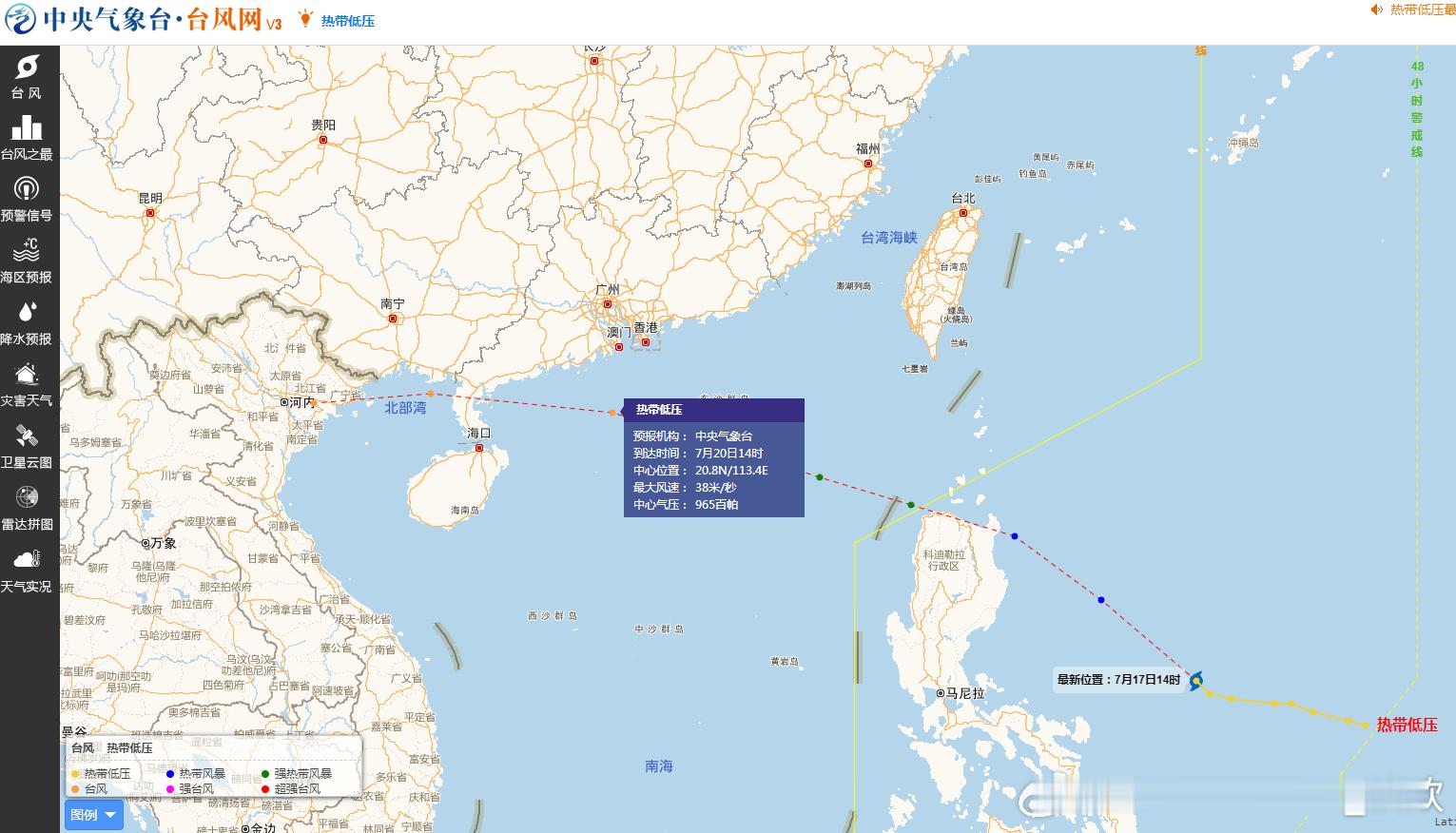This screenshot has height=833, width=1456.
Task: Click popup row 预报机构 中央气象台
Action: (x=692, y=436)
